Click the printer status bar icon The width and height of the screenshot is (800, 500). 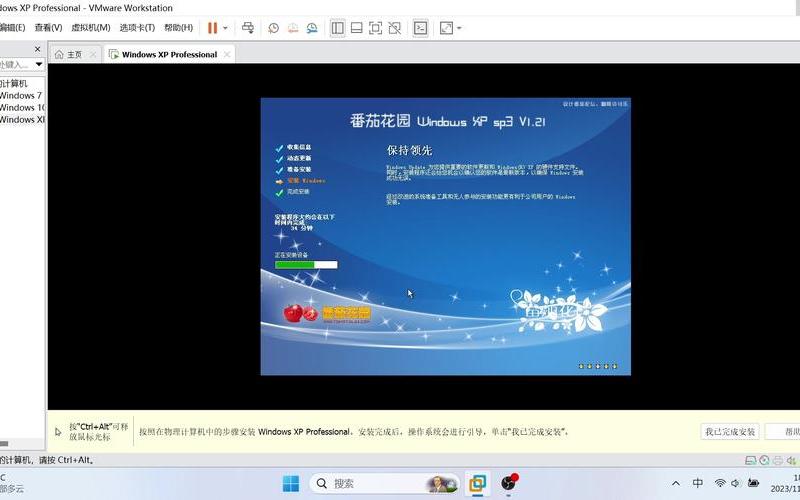pyautogui.click(x=778, y=460)
